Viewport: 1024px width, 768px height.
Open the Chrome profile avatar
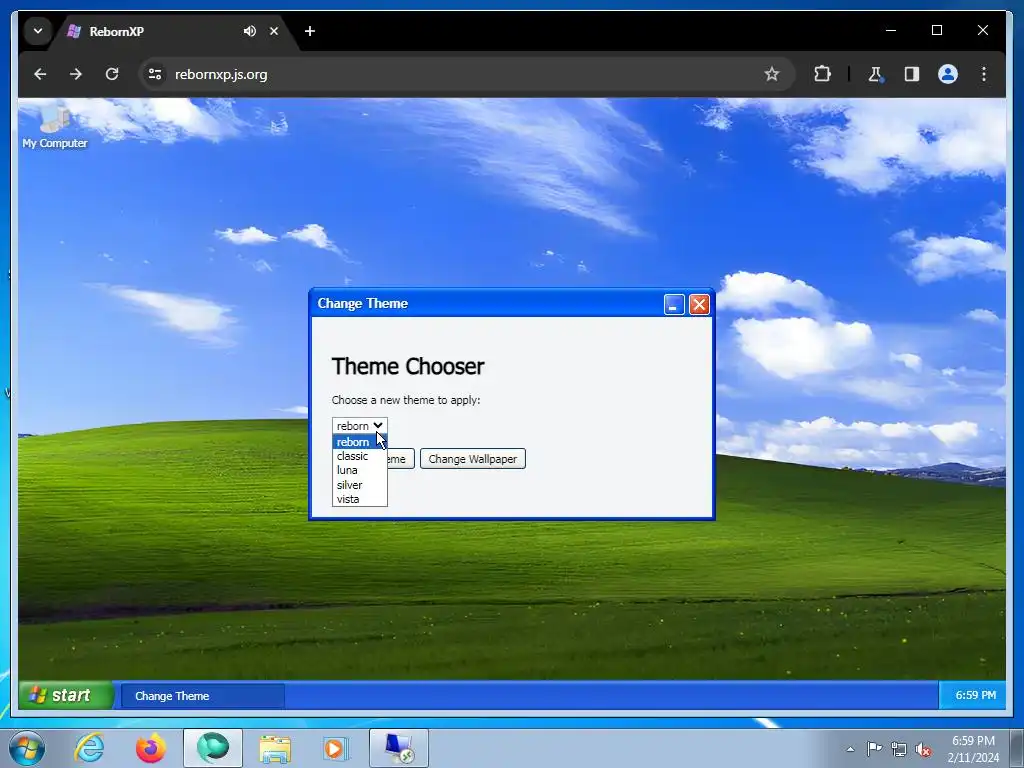[x=948, y=74]
